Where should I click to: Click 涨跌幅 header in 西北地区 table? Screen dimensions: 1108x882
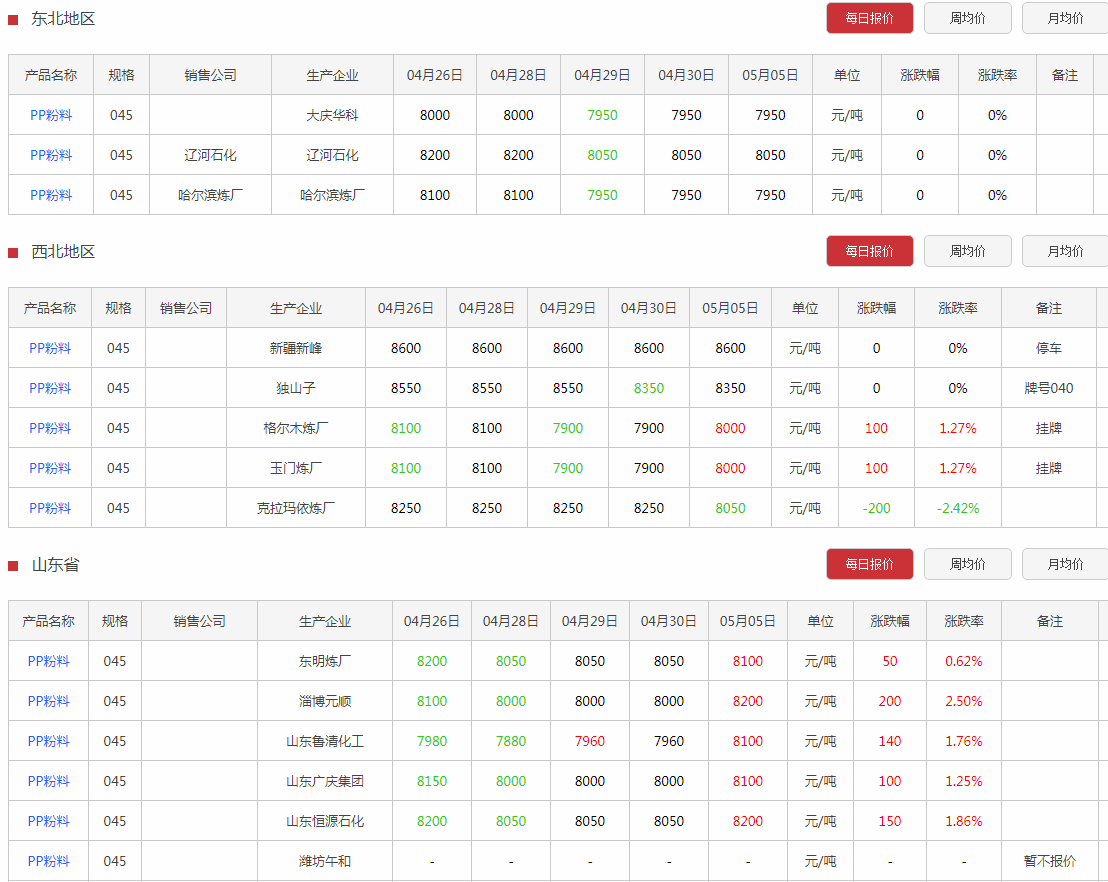click(x=876, y=308)
